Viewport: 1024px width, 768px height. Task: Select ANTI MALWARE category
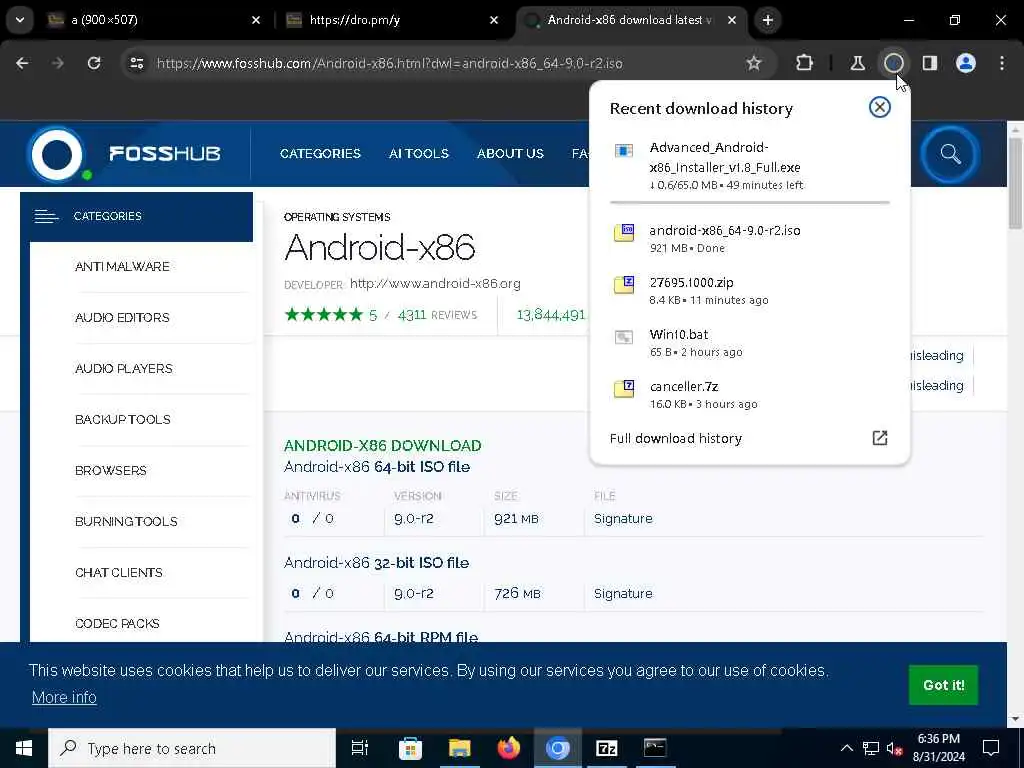122,266
